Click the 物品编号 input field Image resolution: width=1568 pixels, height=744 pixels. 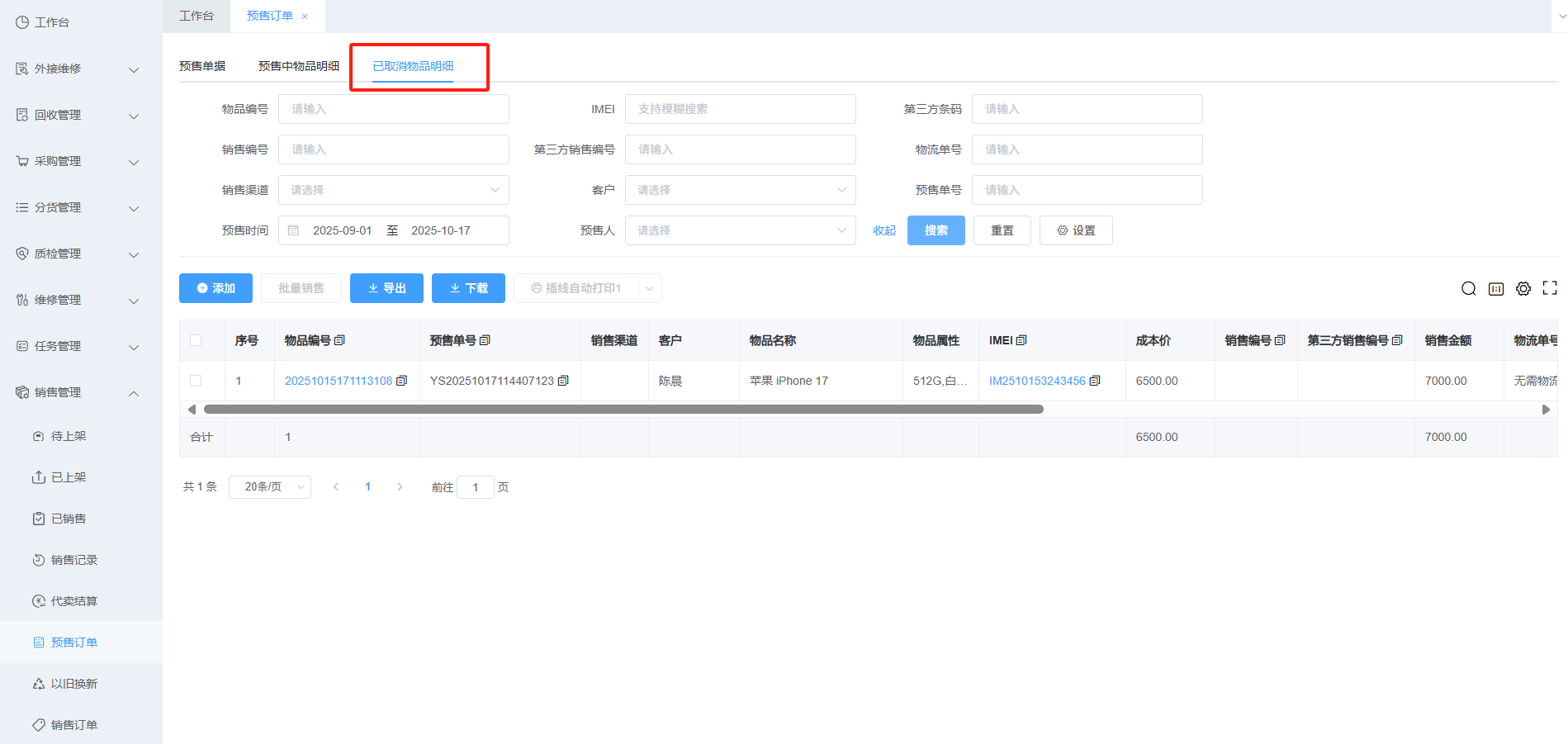(393, 109)
